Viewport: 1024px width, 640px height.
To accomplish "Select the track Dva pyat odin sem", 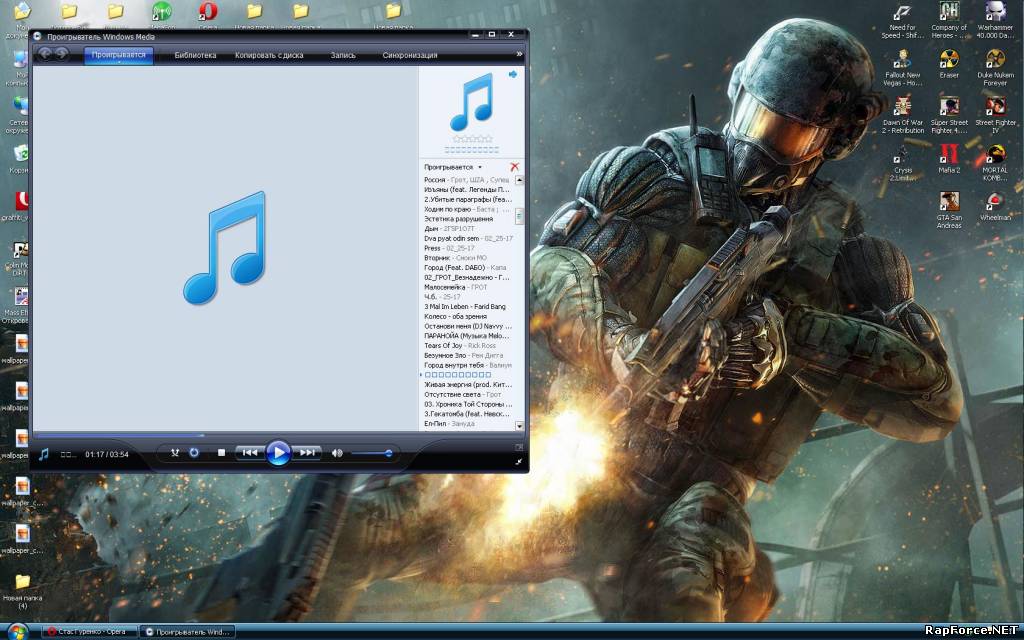I will pyautogui.click(x=468, y=238).
